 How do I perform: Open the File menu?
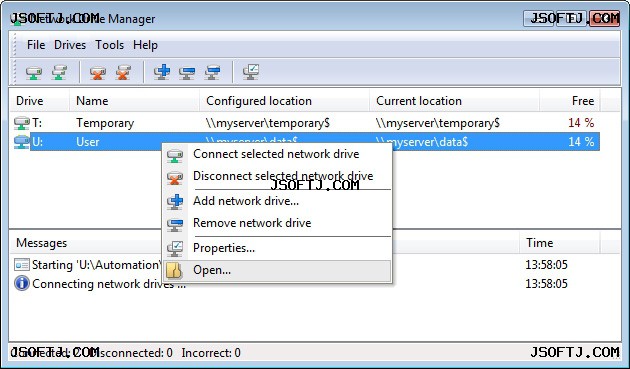36,45
